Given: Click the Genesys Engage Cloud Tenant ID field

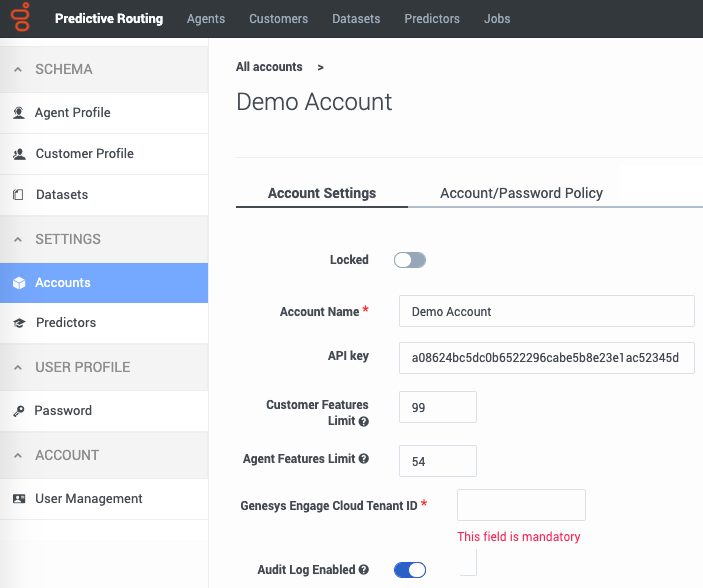Looking at the screenshot, I should pyautogui.click(x=521, y=505).
